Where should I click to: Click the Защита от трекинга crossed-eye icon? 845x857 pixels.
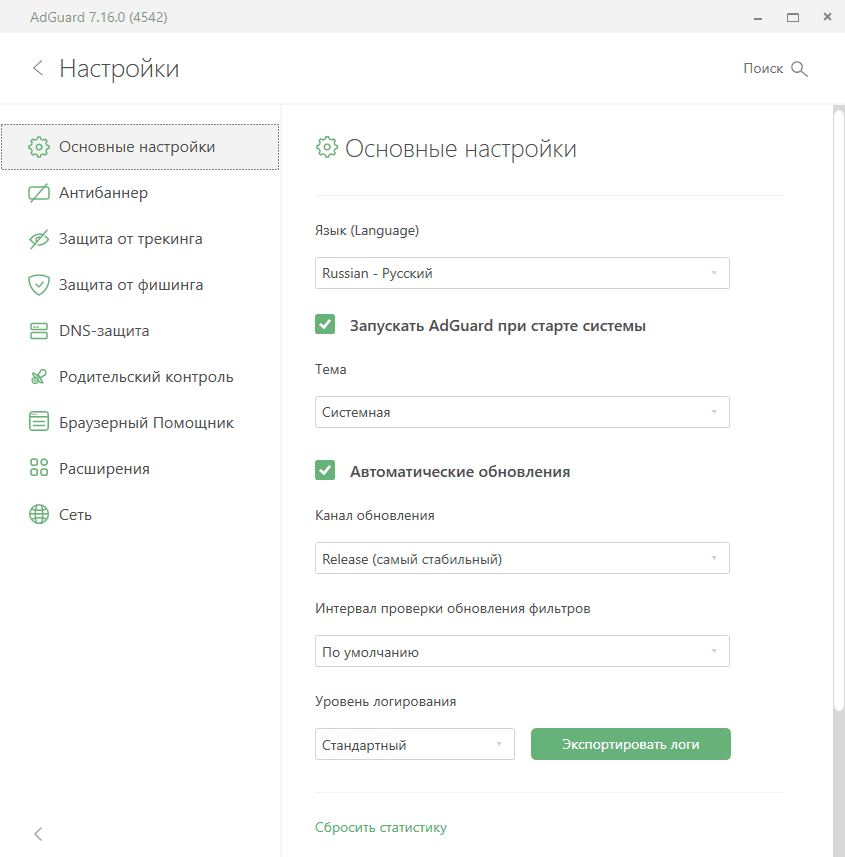pyautogui.click(x=39, y=239)
